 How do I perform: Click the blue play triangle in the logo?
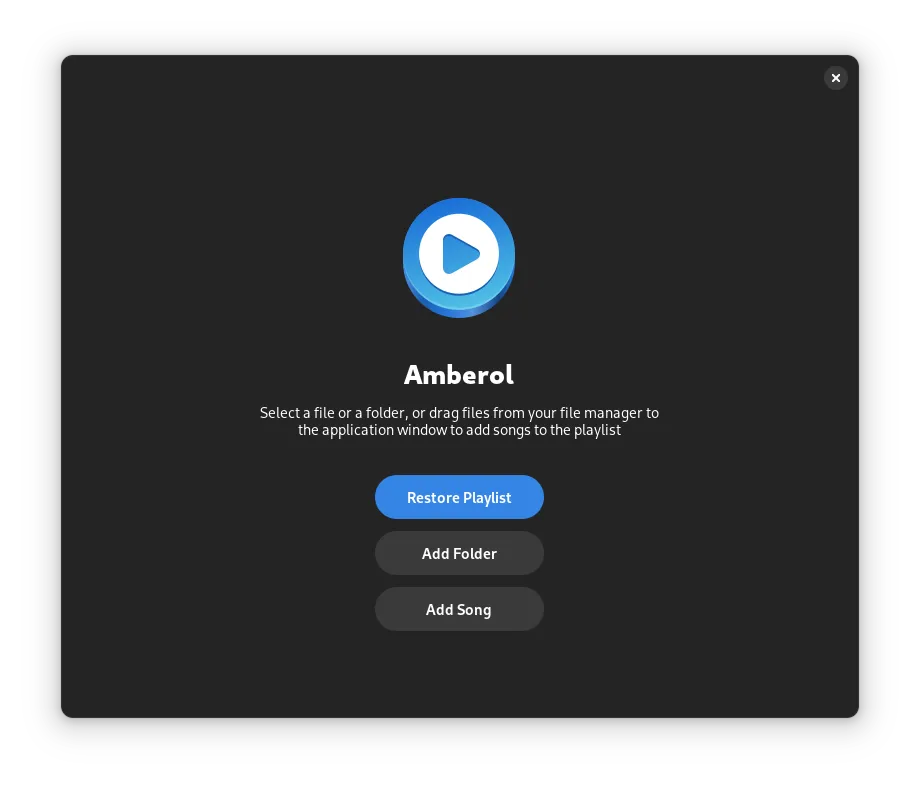coord(461,254)
